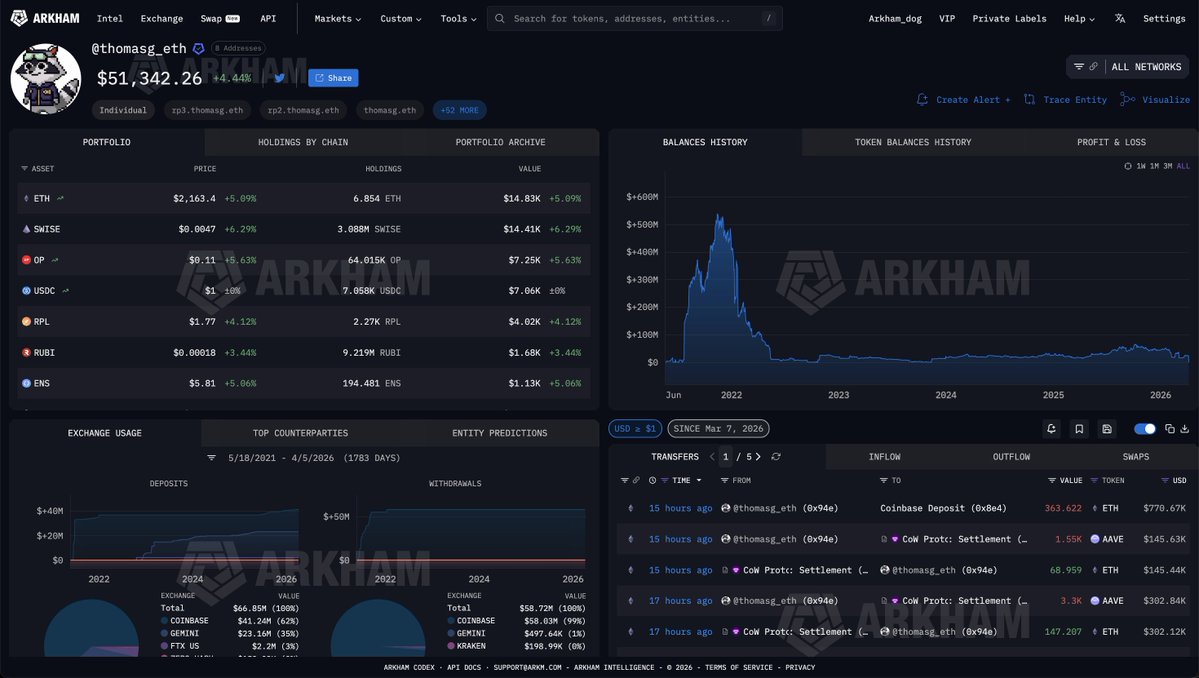Go to next transfers page arrow

(759, 456)
